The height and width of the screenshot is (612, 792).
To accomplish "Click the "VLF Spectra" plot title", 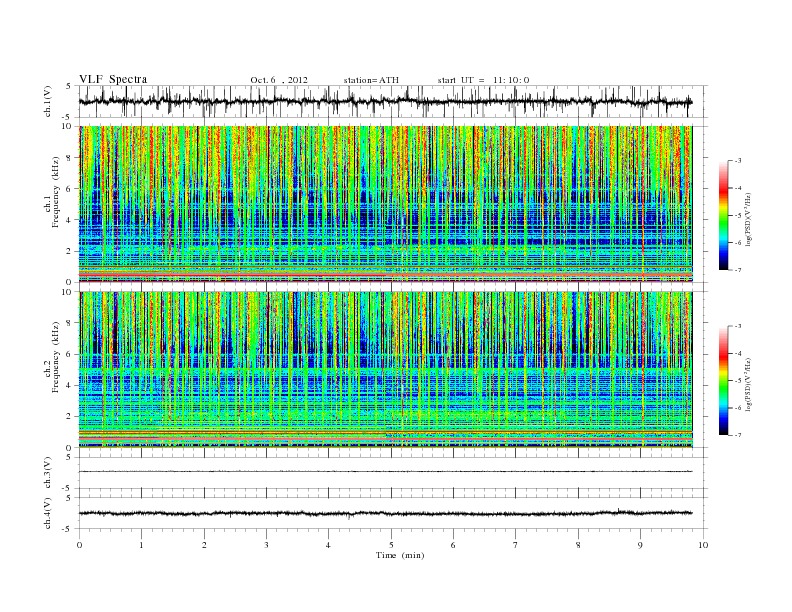I will pos(113,79).
